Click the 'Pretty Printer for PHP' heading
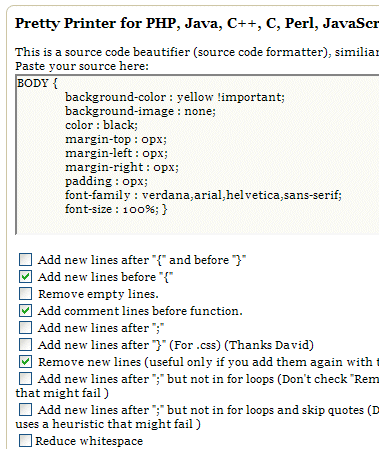The height and width of the screenshot is (449, 379). [197, 23]
